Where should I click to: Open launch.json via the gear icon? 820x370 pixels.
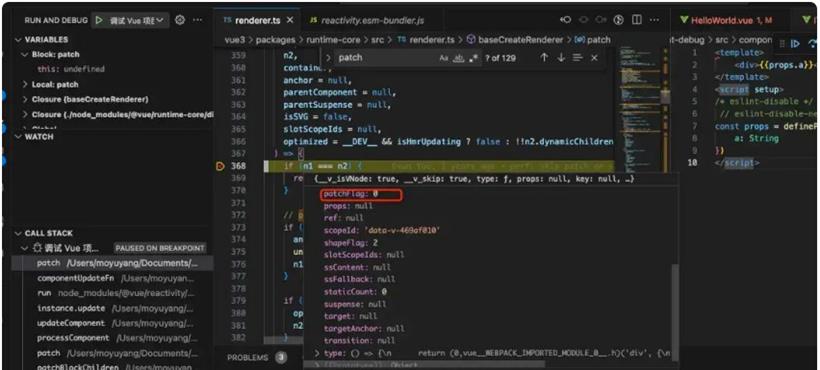pyautogui.click(x=180, y=20)
